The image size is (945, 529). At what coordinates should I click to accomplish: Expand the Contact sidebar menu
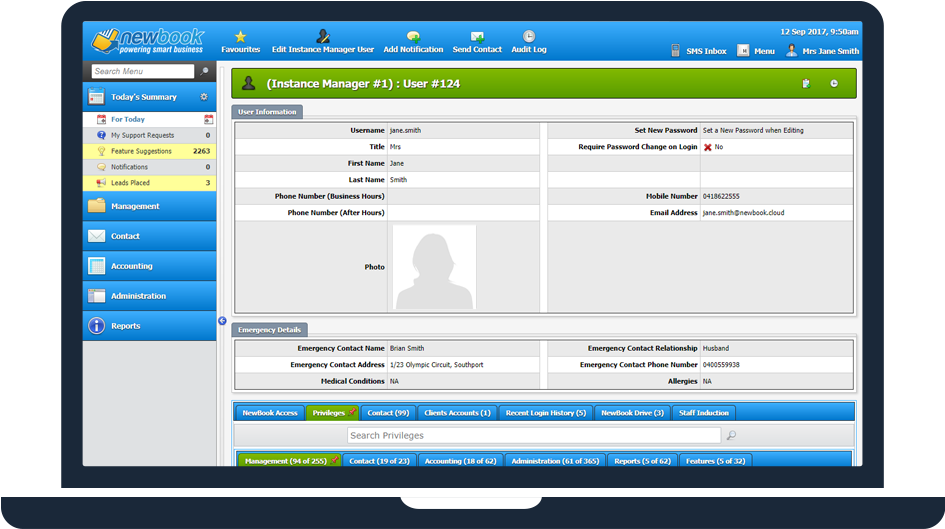point(149,236)
